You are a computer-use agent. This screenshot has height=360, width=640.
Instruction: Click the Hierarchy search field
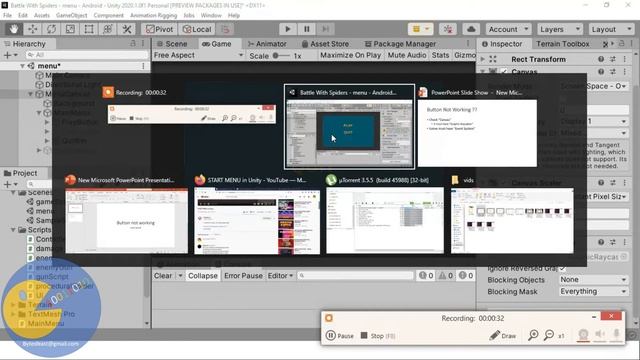87,55
